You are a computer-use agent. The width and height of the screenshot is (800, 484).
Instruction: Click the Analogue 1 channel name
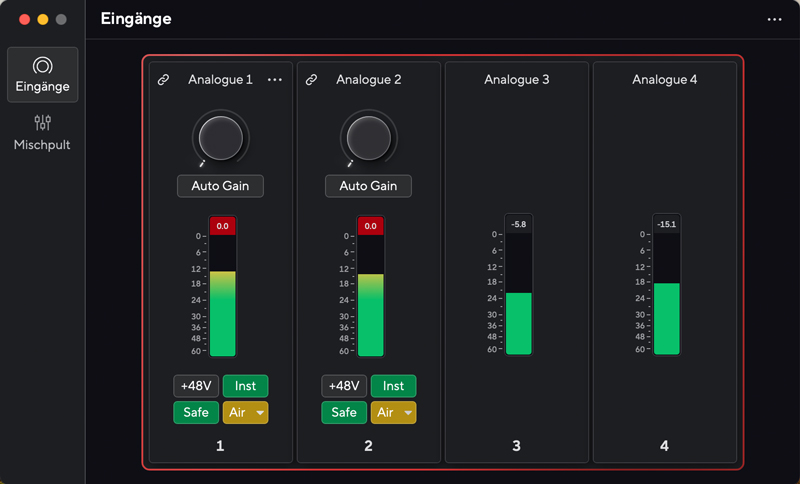click(220, 80)
